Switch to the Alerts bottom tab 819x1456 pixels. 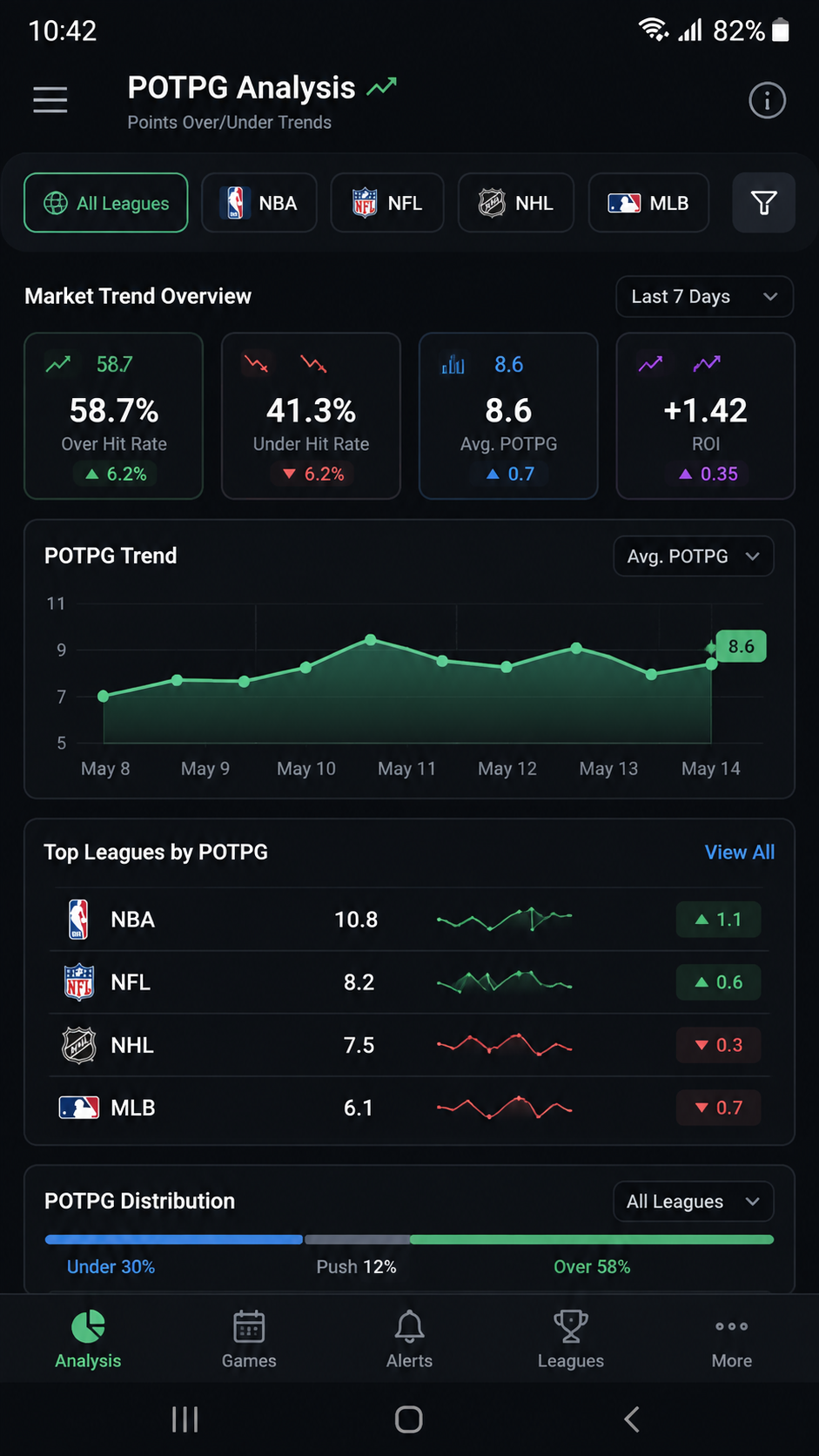point(409,1339)
